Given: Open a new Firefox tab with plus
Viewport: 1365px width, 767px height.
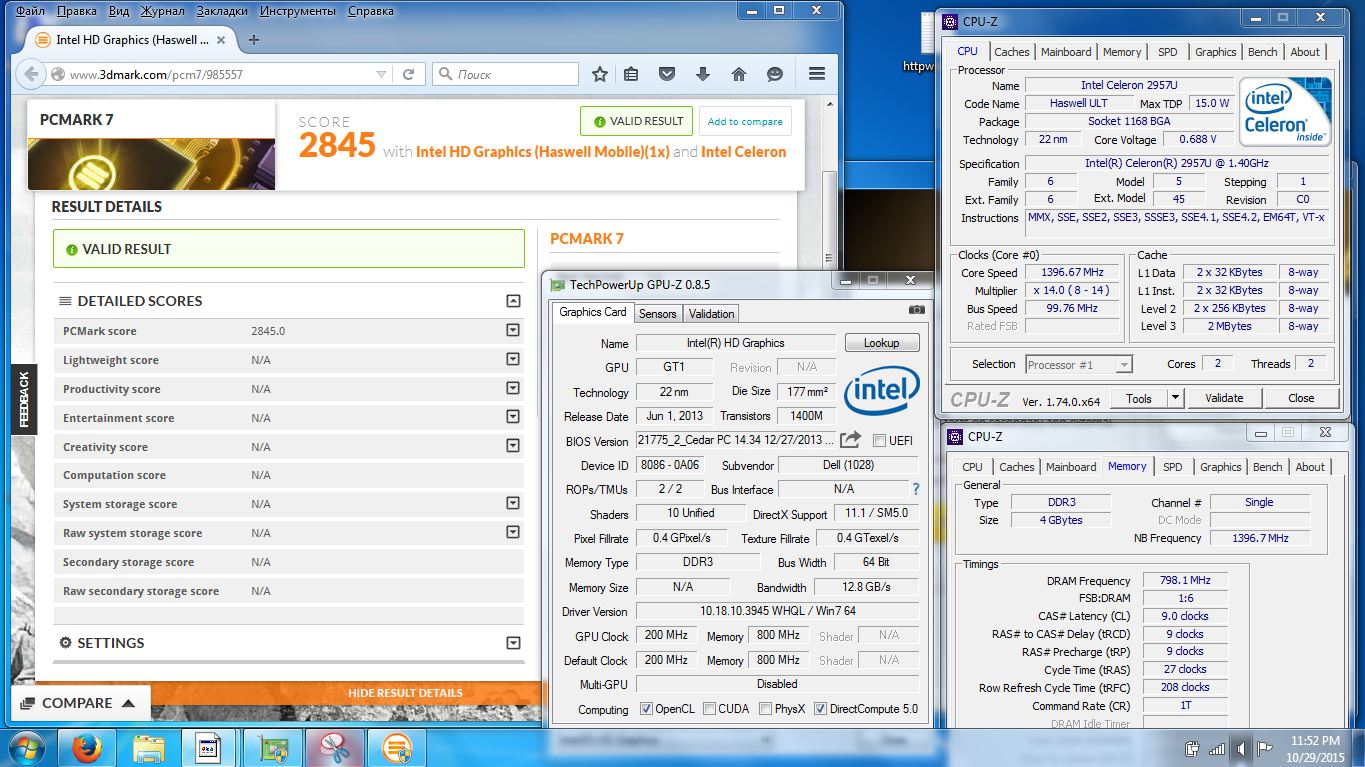Looking at the screenshot, I should (254, 40).
